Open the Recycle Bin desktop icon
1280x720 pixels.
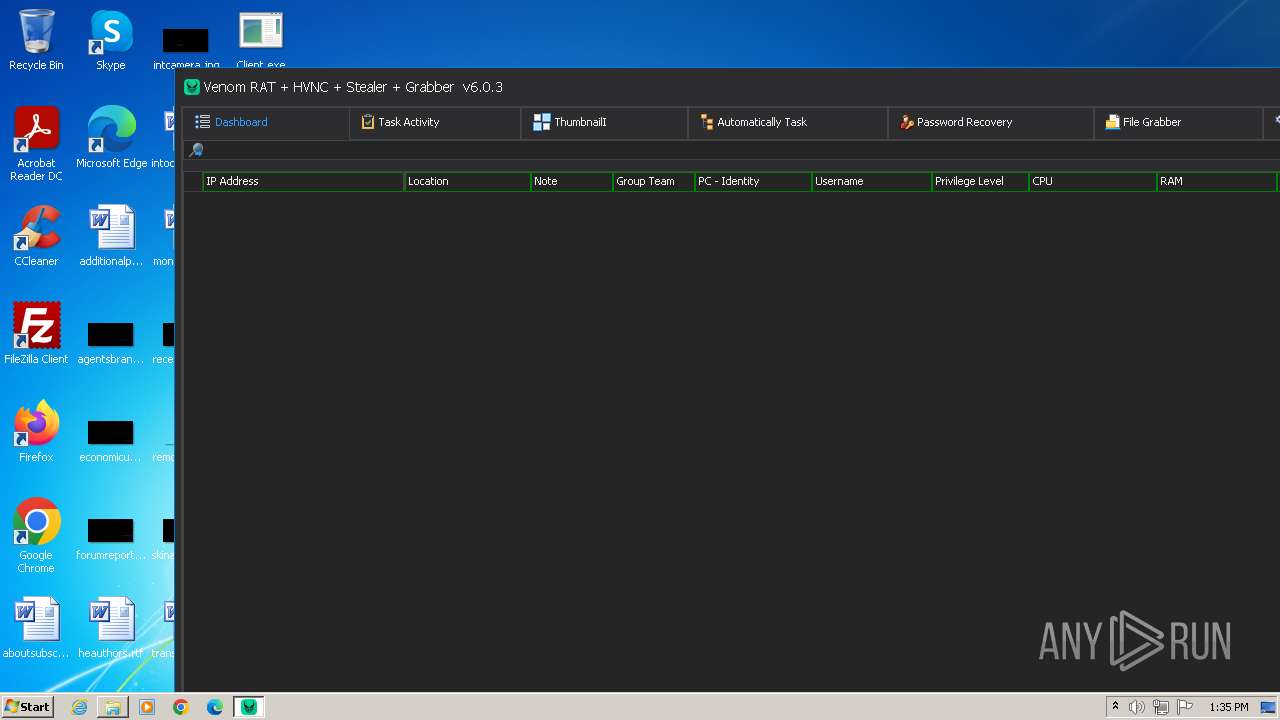[36, 40]
